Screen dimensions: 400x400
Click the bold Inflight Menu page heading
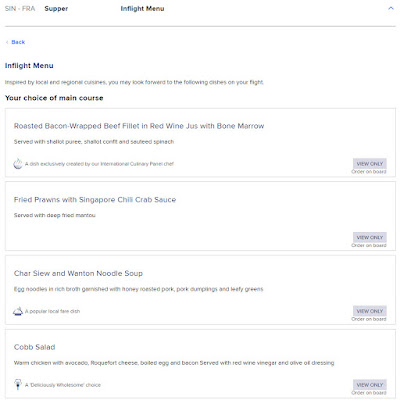pyautogui.click(x=29, y=66)
